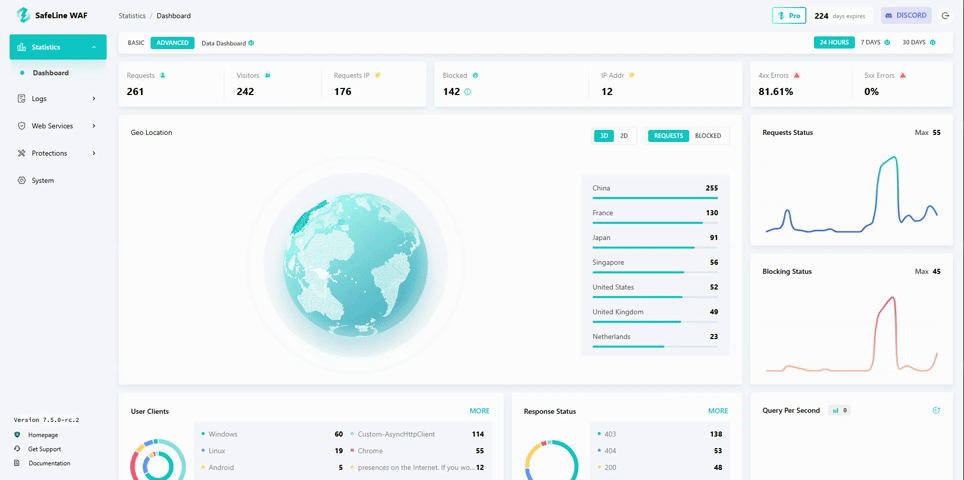Image resolution: width=964 pixels, height=480 pixels.
Task: Click the 4xx Errors warning icon
Action: (x=797, y=75)
